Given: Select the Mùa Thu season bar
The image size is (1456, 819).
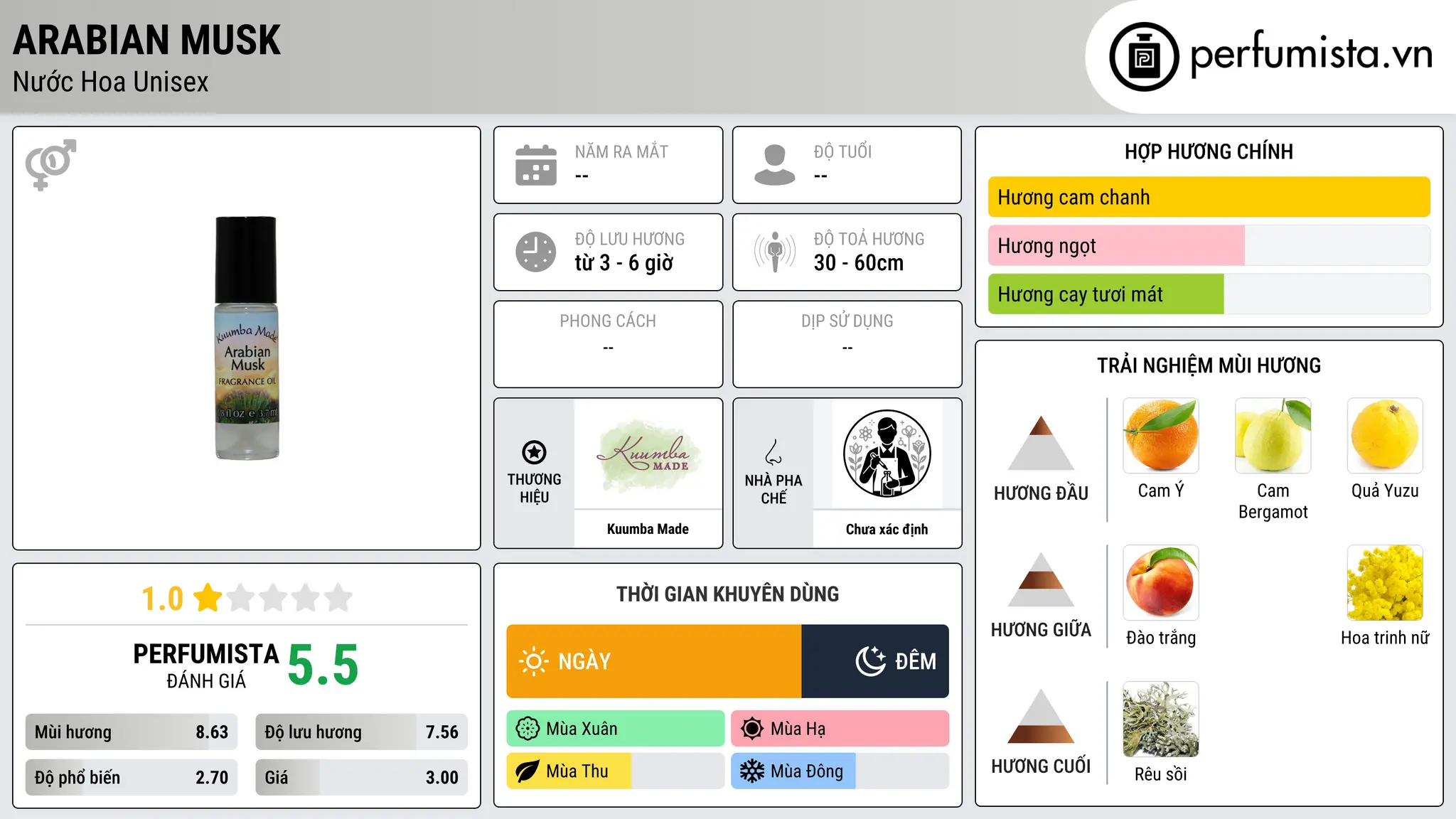Looking at the screenshot, I should tap(616, 771).
